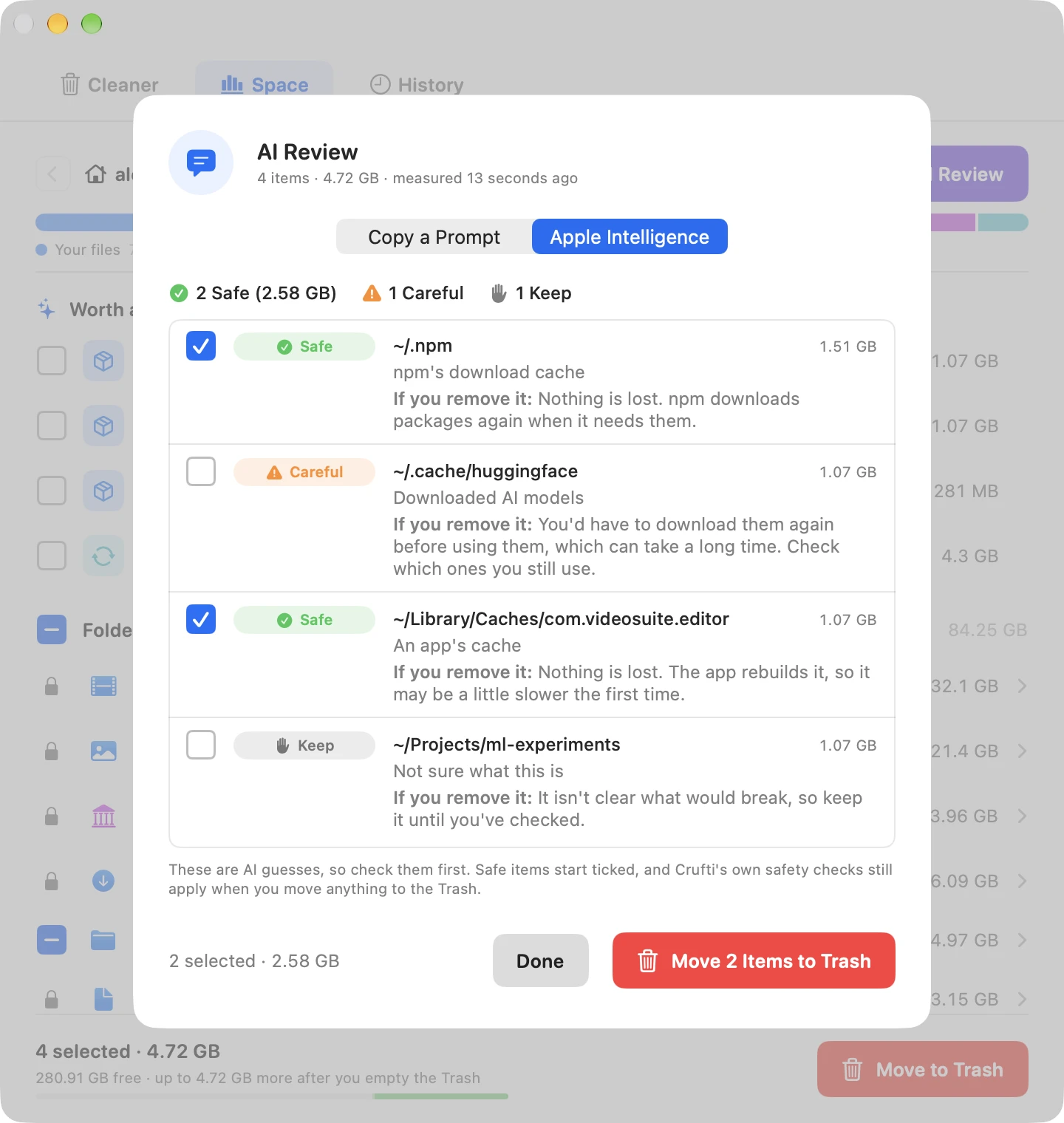Click the library building icon in 3.96 GB row
Screen dimensions: 1064x1123
(103, 816)
